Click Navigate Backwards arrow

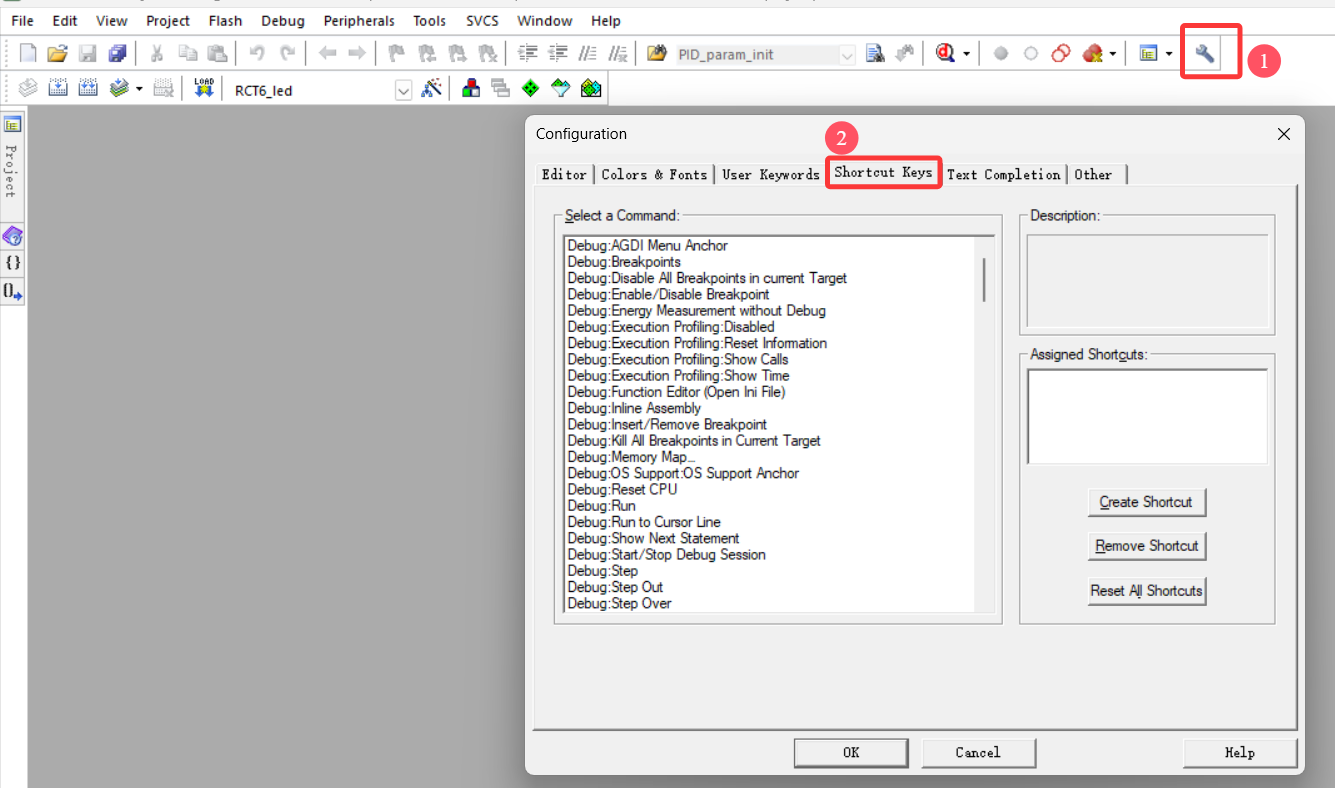(327, 54)
